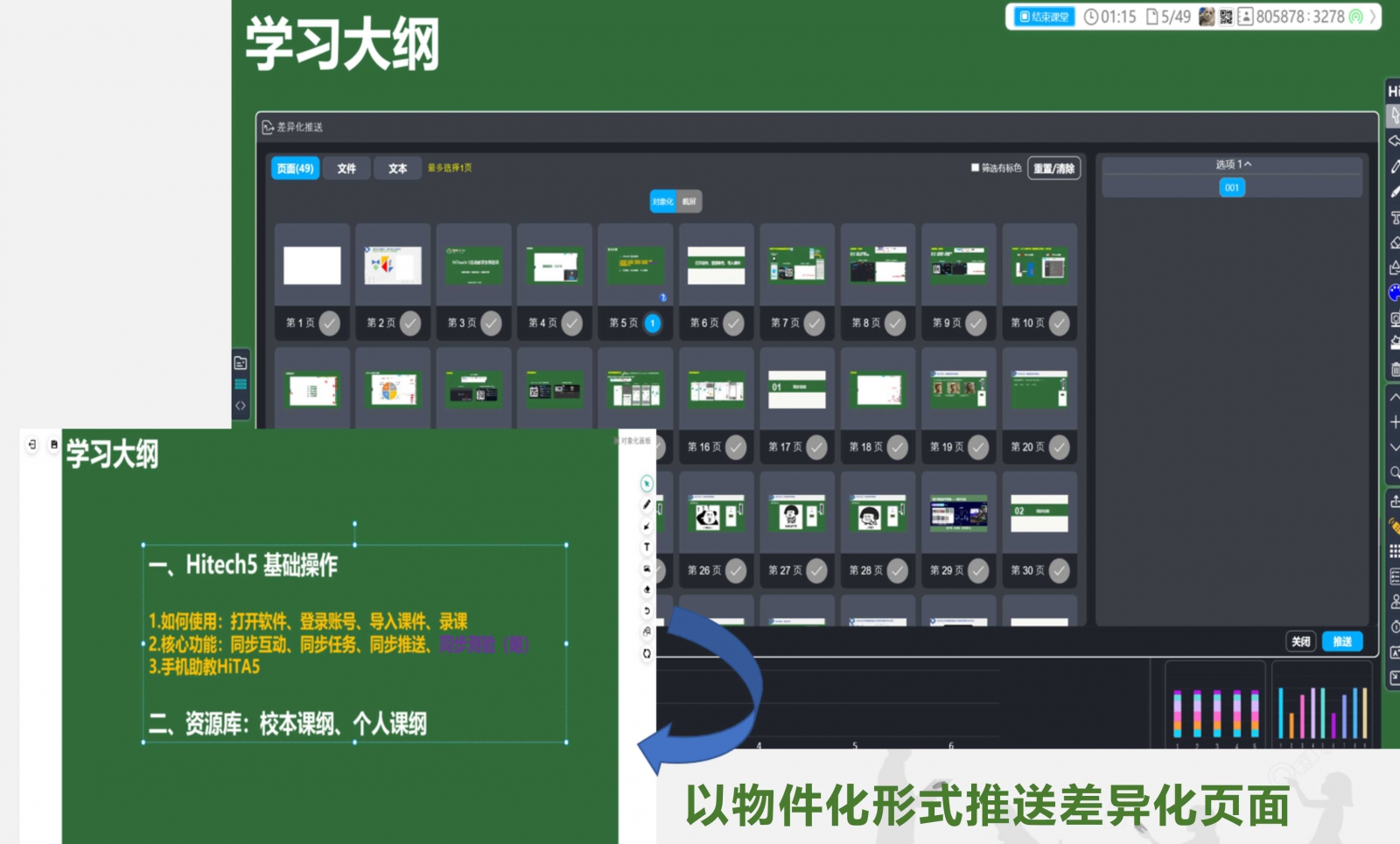Enable the 筛选有标色 filter checkbox
The image size is (1400, 844).
pos(975,168)
